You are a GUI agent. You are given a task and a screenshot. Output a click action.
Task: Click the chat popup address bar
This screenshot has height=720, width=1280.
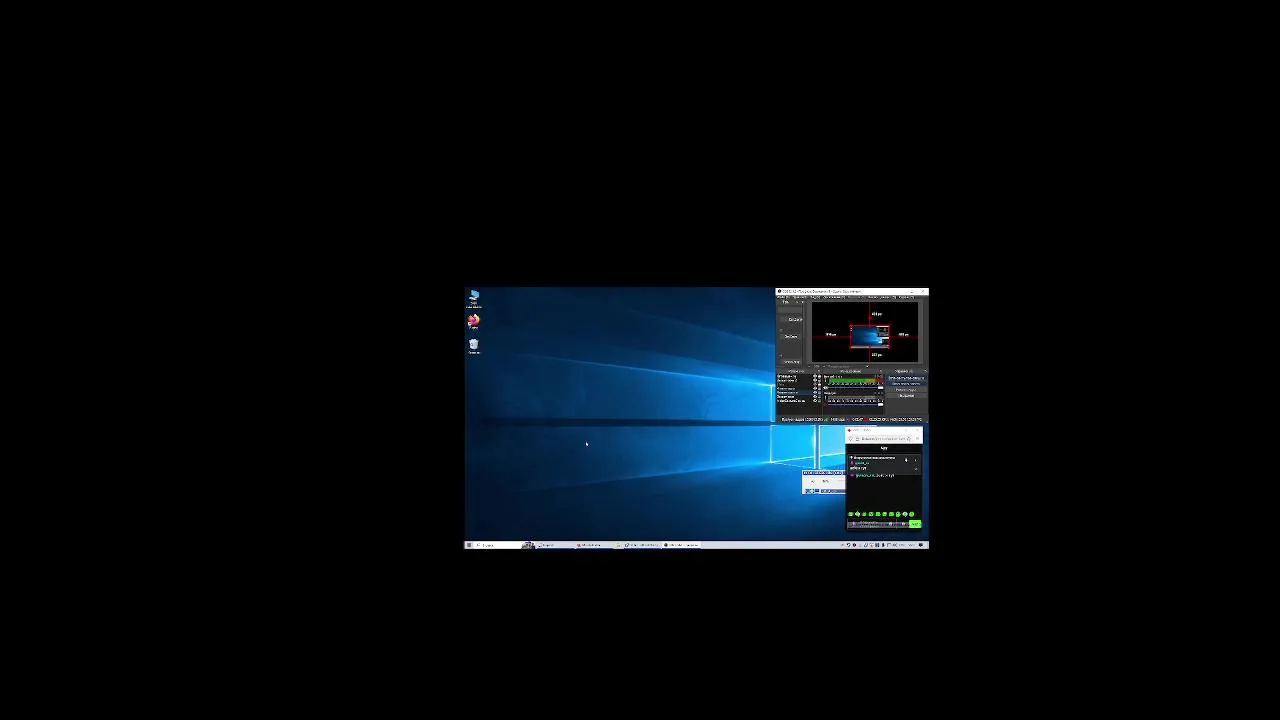[882, 439]
